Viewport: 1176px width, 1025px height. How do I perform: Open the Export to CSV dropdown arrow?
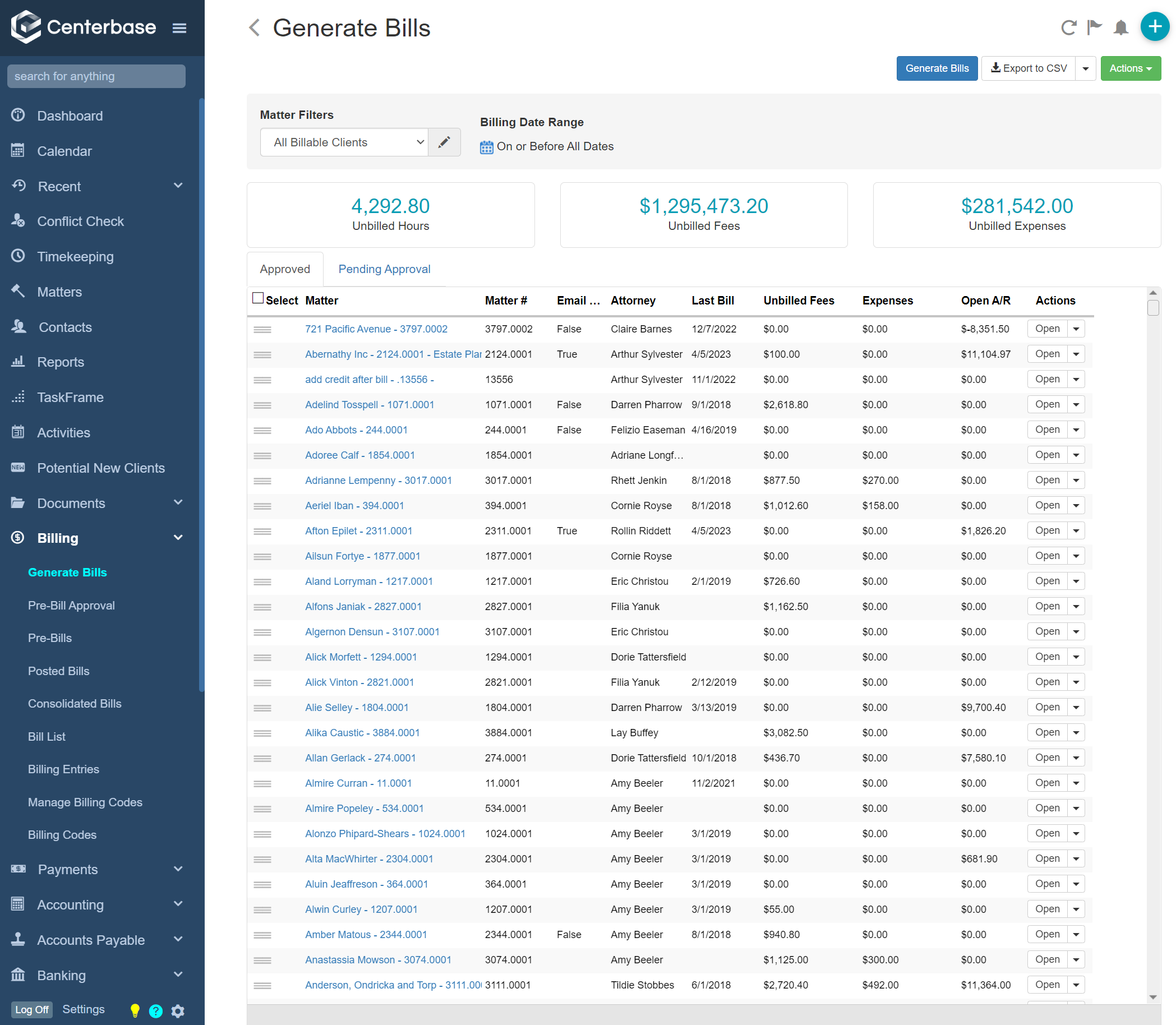[1085, 68]
